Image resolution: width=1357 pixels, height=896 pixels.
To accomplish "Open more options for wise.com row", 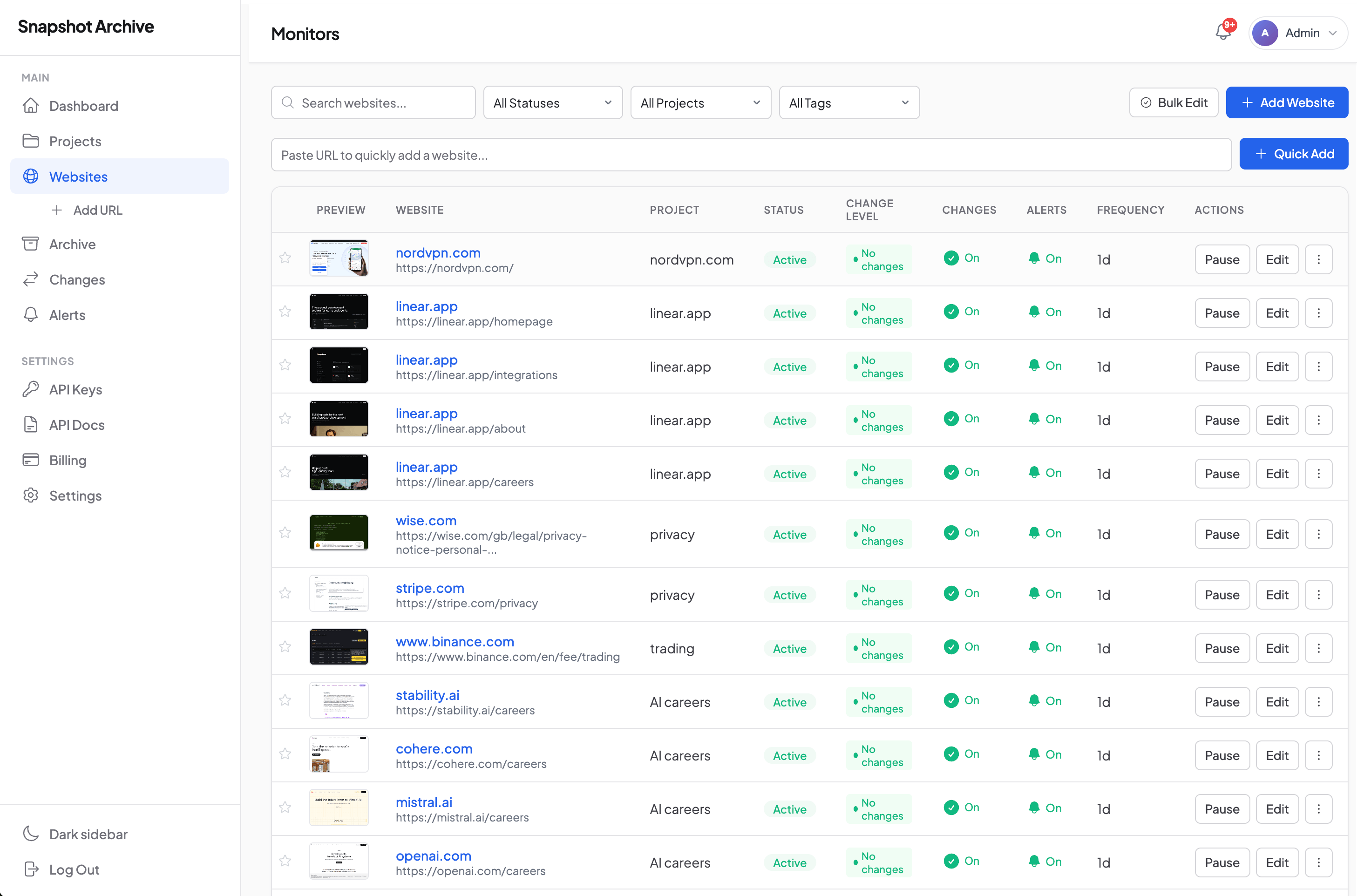I will click(1319, 534).
